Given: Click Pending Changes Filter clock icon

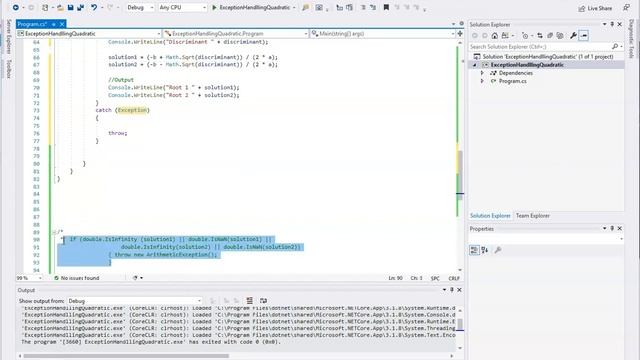Looking at the screenshot, I should (525, 36).
